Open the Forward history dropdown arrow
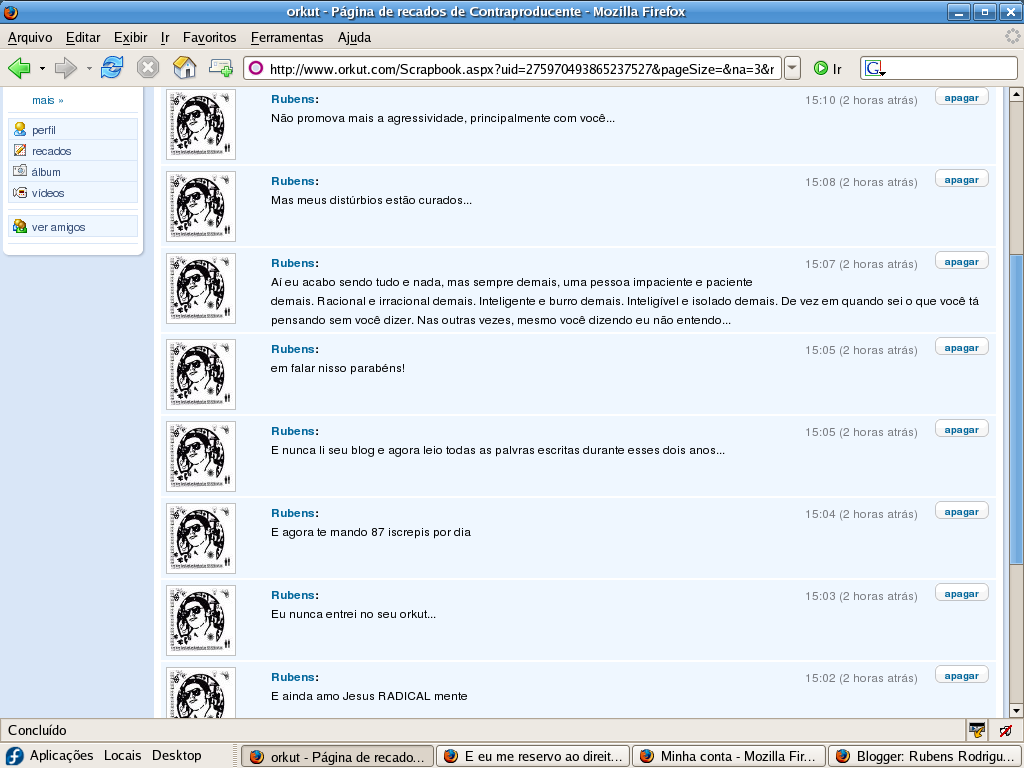Screen dimensions: 1024x768 click(89, 68)
